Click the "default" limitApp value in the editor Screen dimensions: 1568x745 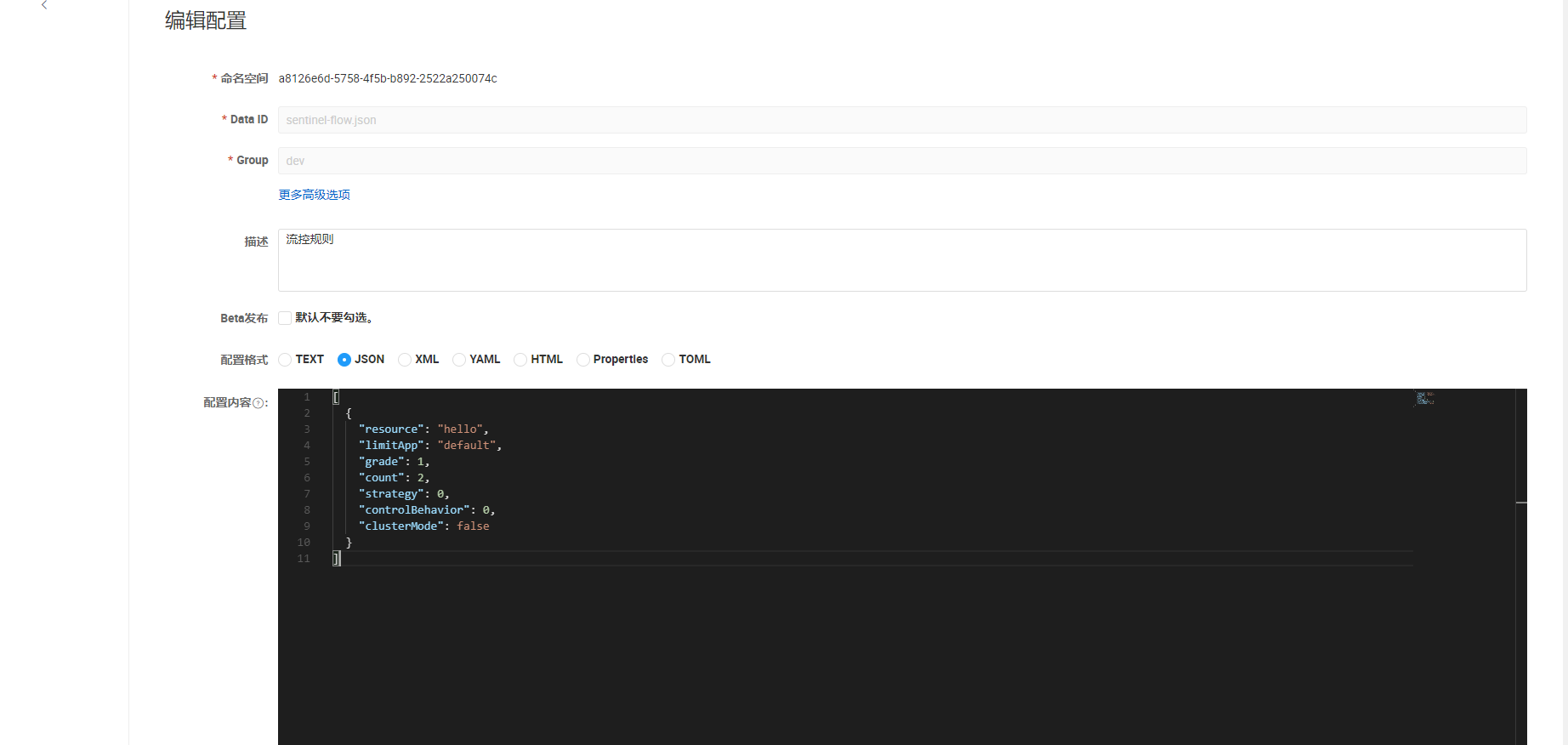point(467,446)
